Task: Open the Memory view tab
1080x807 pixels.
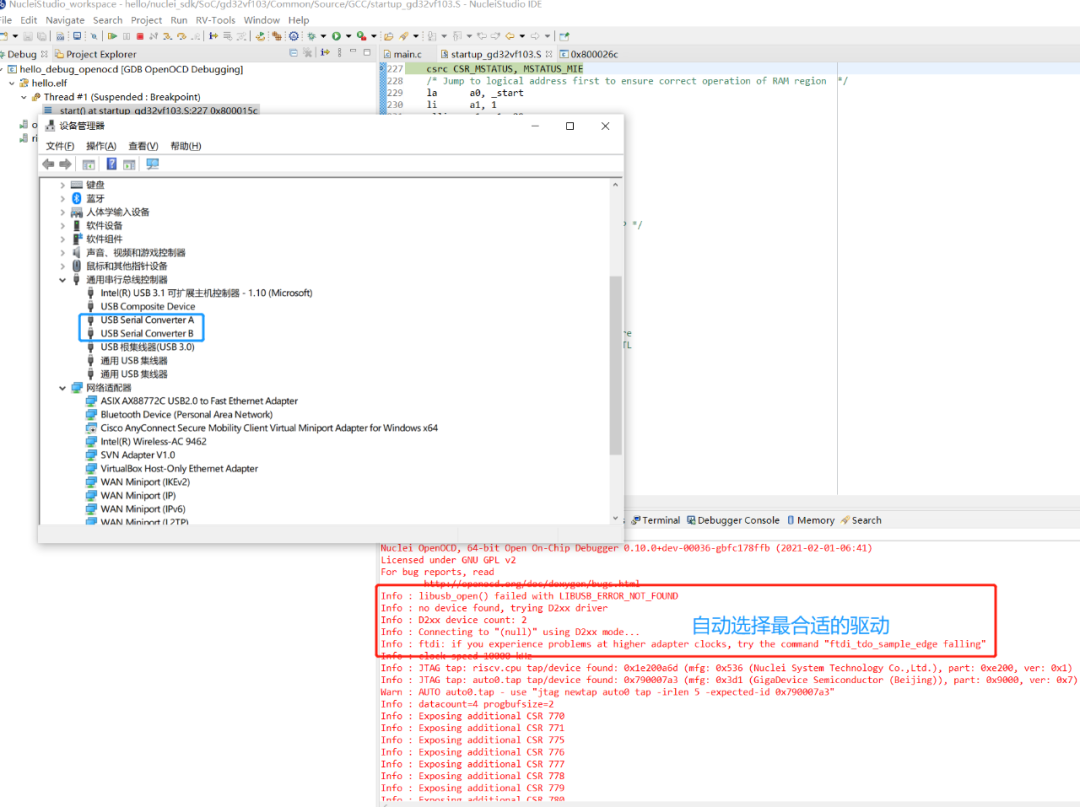Action: click(x=811, y=520)
